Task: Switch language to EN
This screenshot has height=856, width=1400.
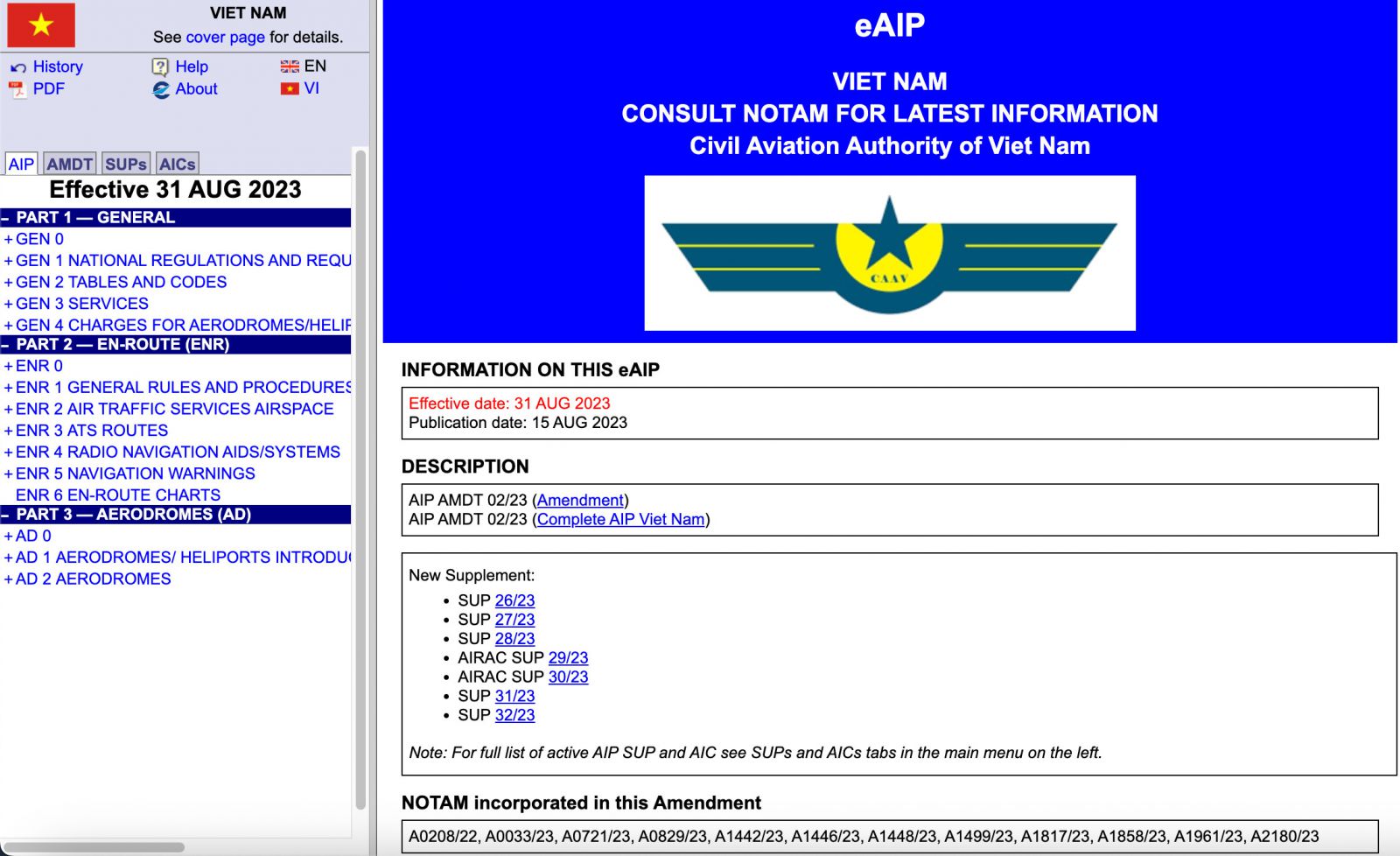Action: (x=315, y=66)
